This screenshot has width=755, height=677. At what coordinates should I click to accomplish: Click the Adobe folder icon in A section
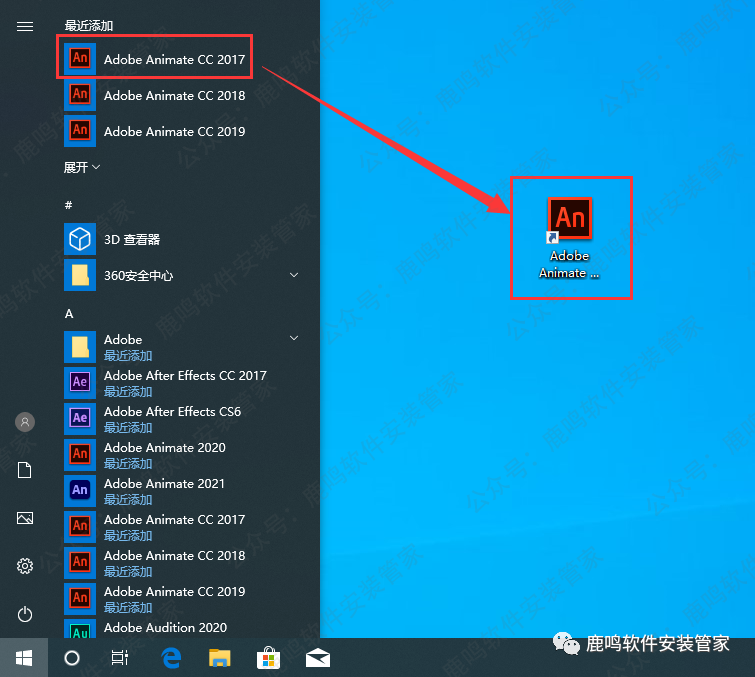(x=80, y=347)
